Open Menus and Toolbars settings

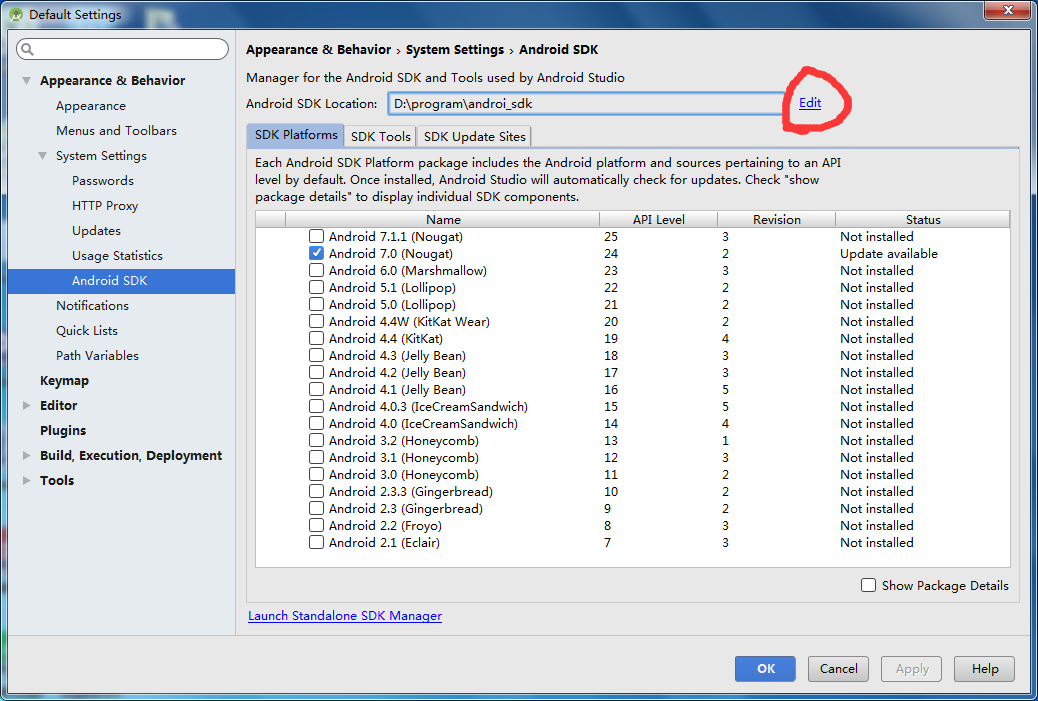click(117, 131)
